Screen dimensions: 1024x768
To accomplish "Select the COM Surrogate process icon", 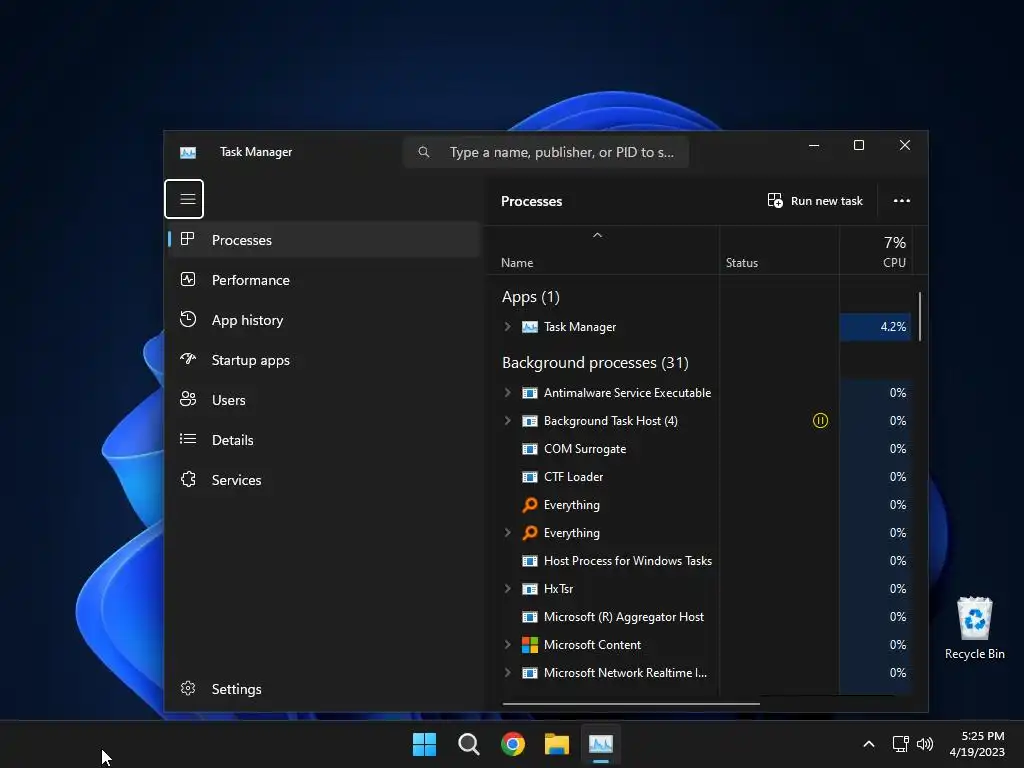I will 530,449.
